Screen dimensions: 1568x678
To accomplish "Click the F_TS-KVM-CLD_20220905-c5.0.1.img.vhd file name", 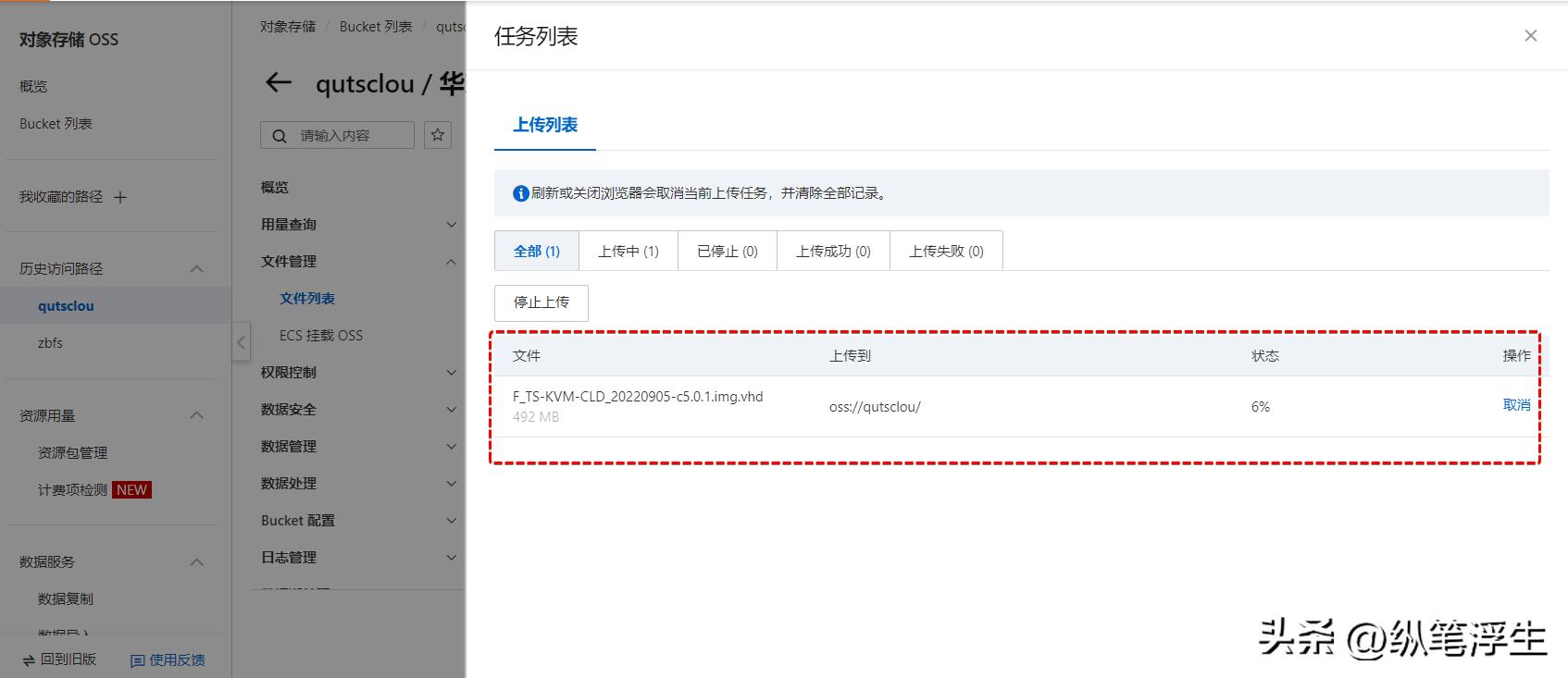I will point(638,397).
